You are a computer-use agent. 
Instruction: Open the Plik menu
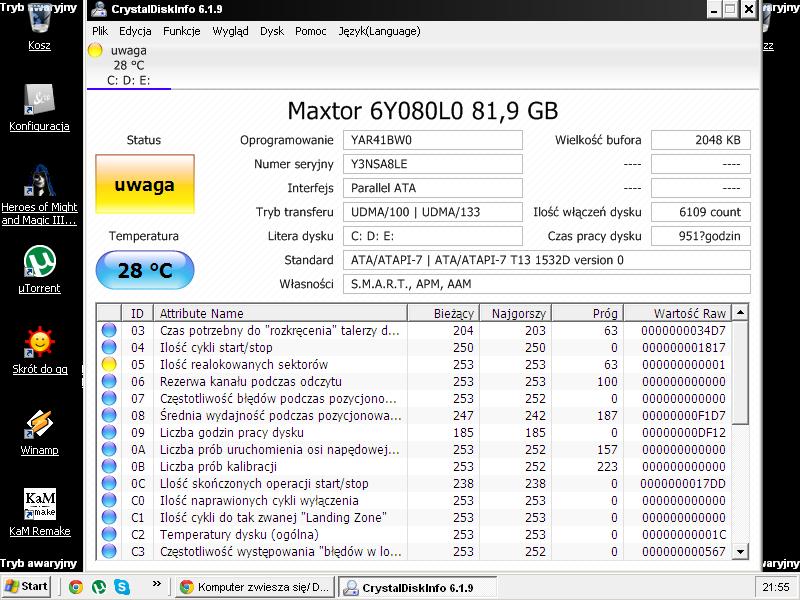100,31
